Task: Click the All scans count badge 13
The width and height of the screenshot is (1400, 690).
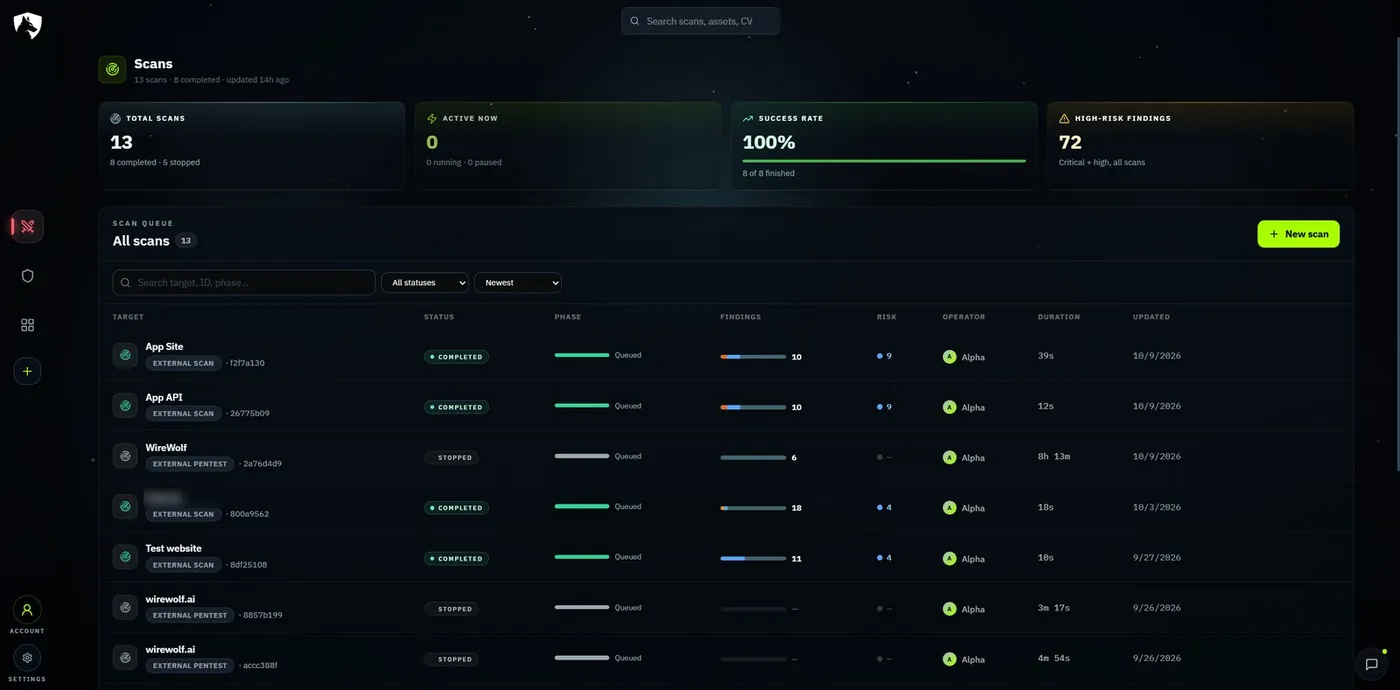Action: (x=186, y=241)
